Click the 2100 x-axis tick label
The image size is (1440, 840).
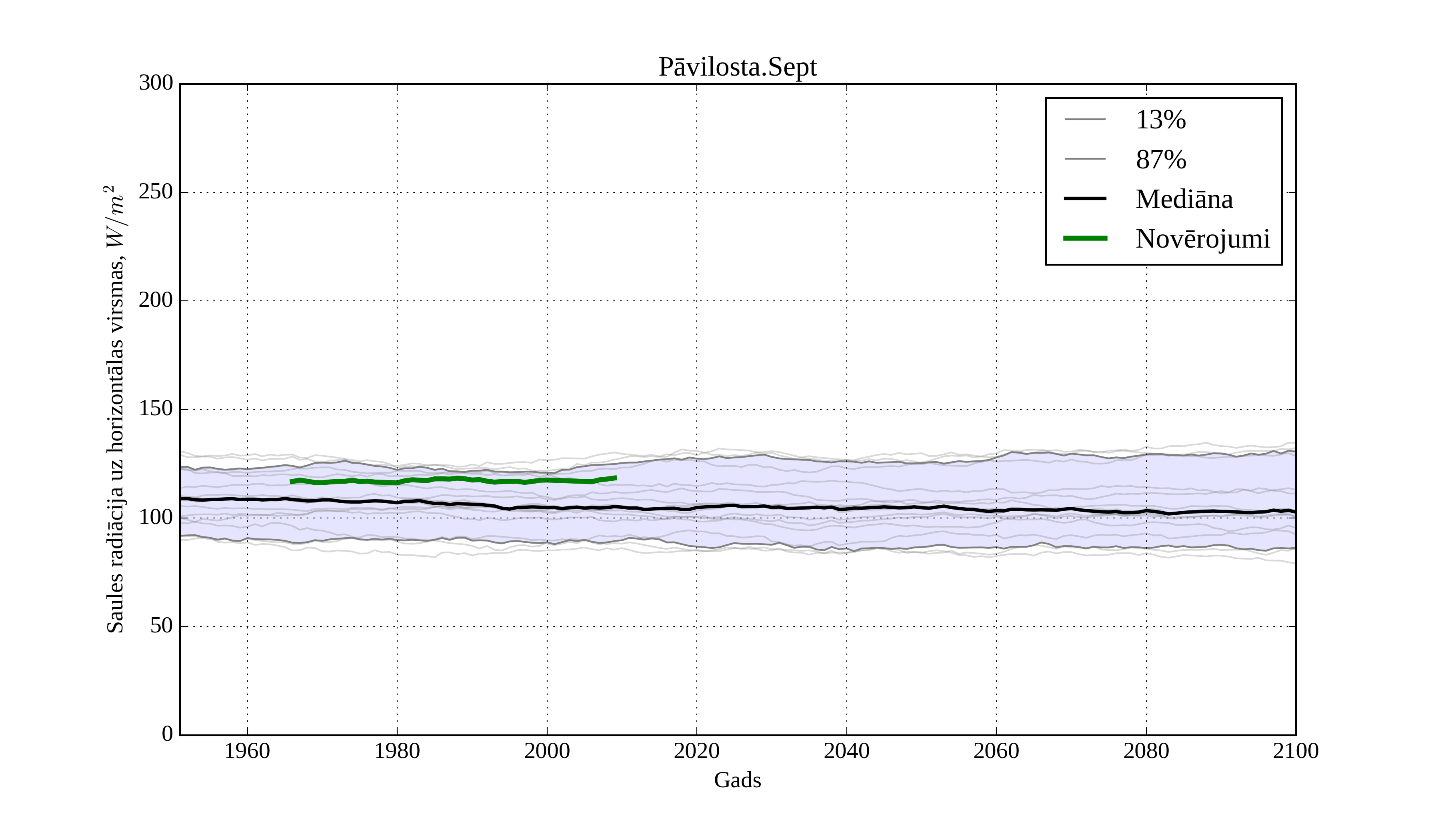[x=1296, y=751]
